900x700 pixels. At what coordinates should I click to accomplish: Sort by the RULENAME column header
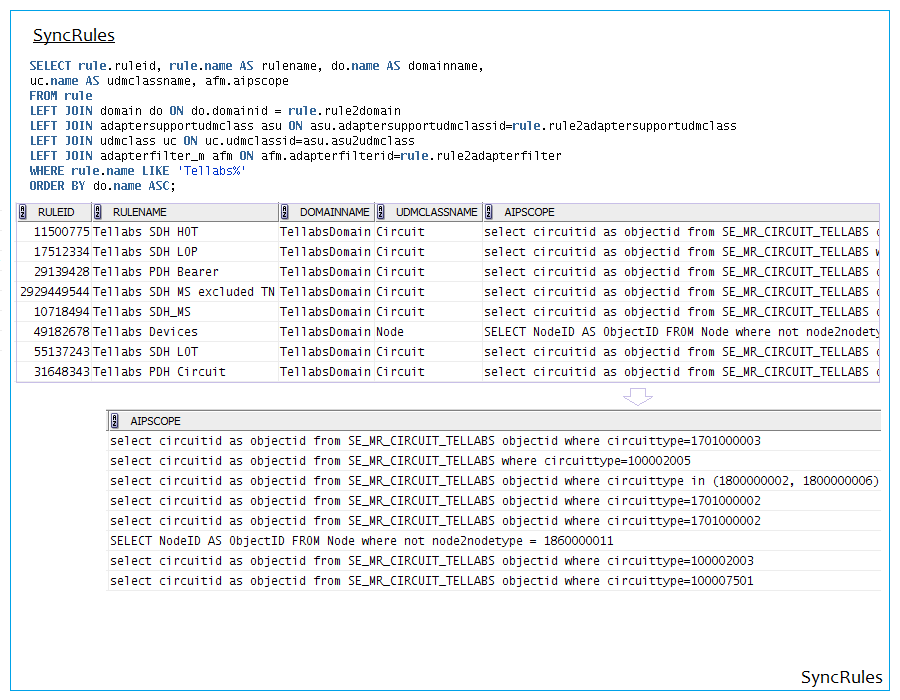click(140, 212)
